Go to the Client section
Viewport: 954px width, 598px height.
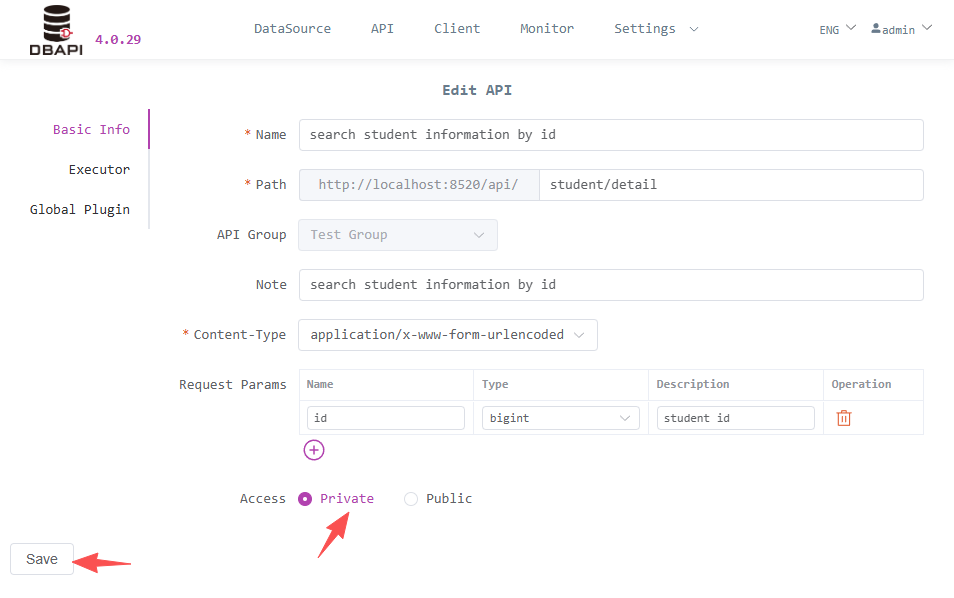pyautogui.click(x=457, y=29)
